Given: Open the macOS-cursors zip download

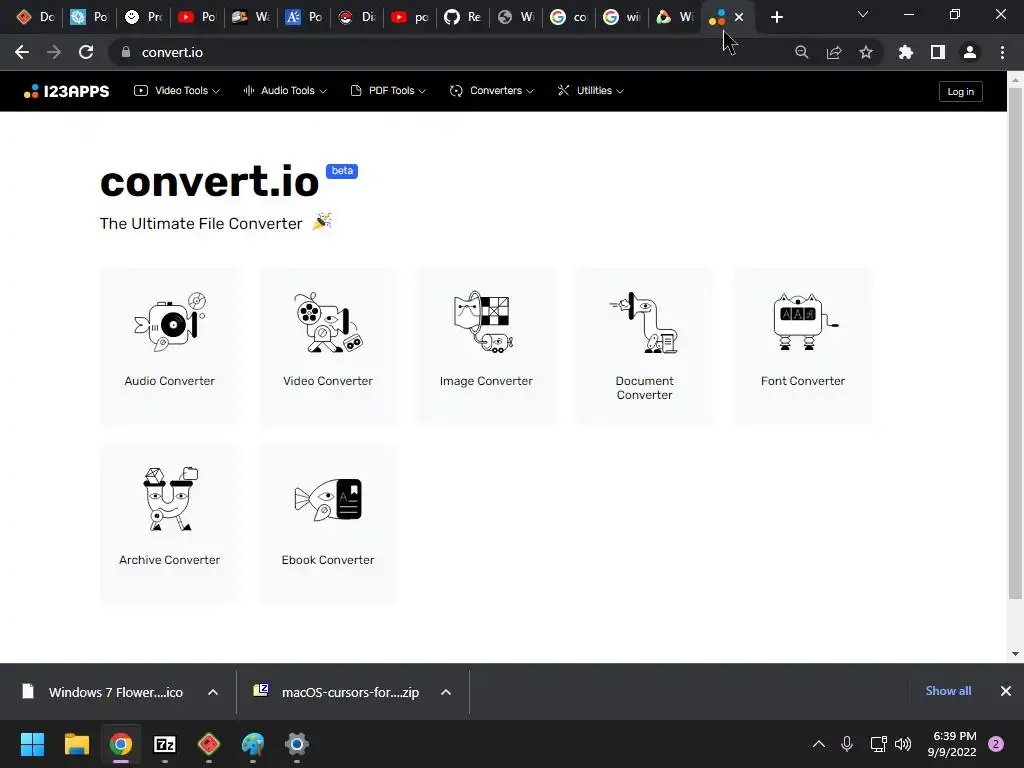Looking at the screenshot, I should pyautogui.click(x=338, y=692).
